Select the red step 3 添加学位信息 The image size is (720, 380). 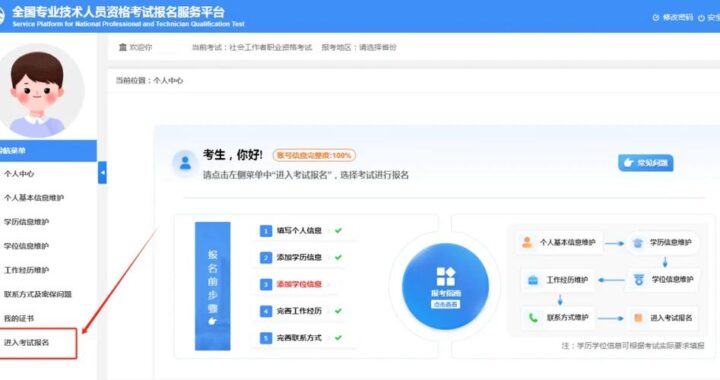tap(299, 284)
